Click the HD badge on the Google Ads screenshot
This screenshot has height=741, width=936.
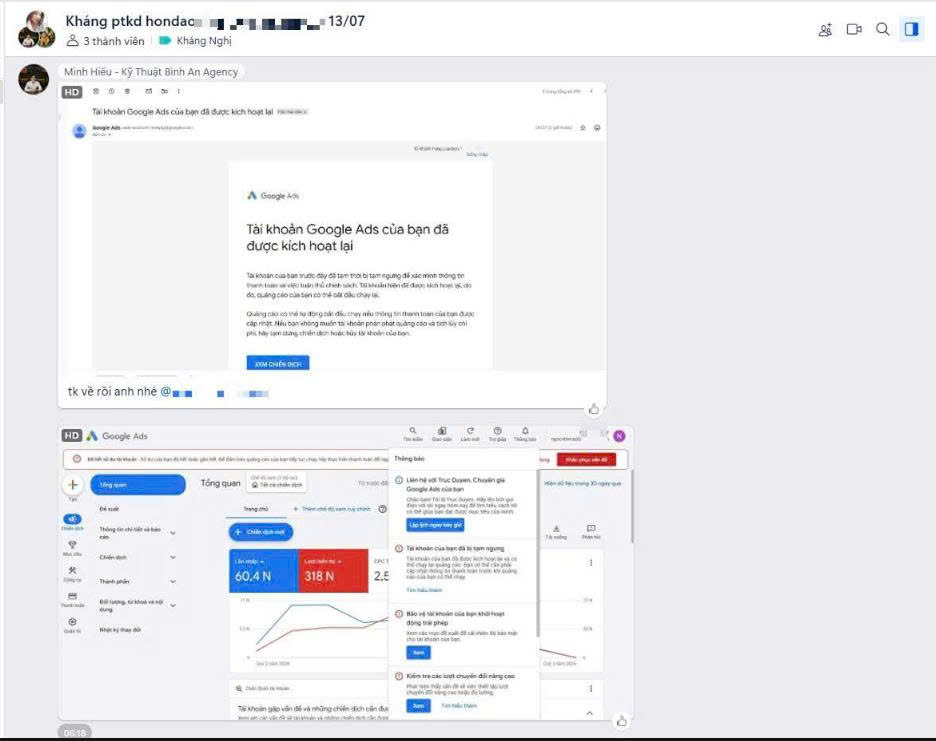(72, 436)
